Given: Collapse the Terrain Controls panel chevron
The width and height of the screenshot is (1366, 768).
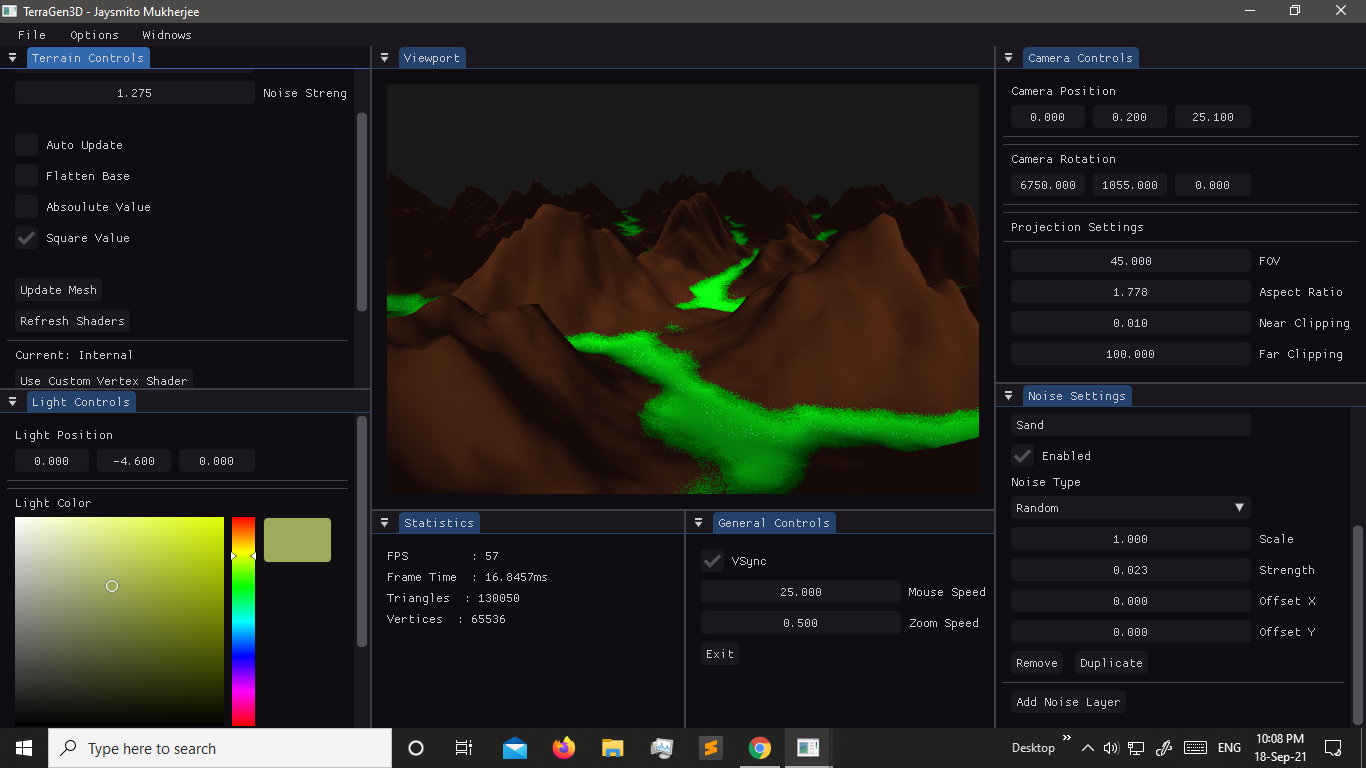Looking at the screenshot, I should pos(13,57).
